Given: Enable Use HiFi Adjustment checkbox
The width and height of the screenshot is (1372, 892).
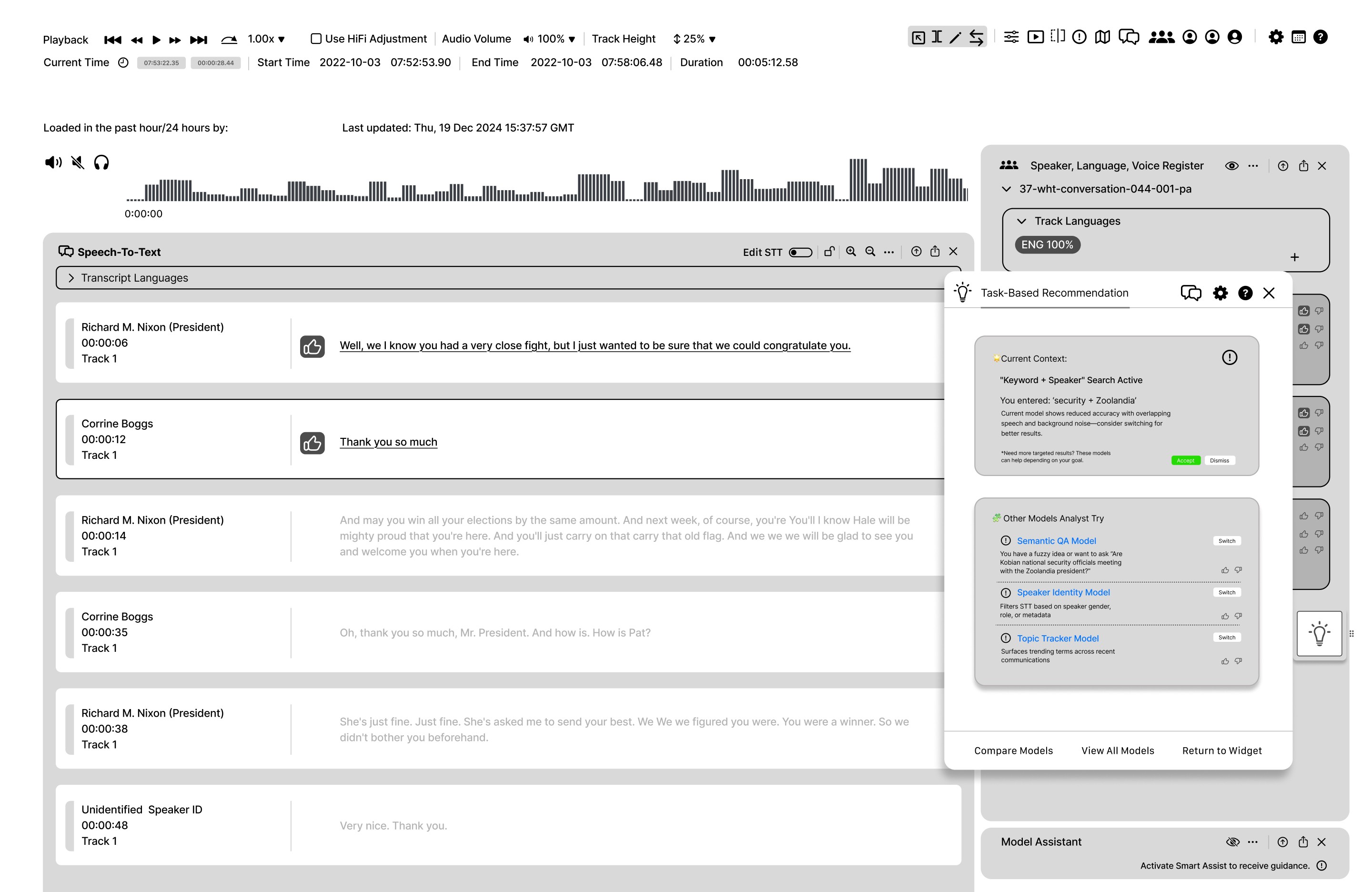Looking at the screenshot, I should click(x=316, y=39).
